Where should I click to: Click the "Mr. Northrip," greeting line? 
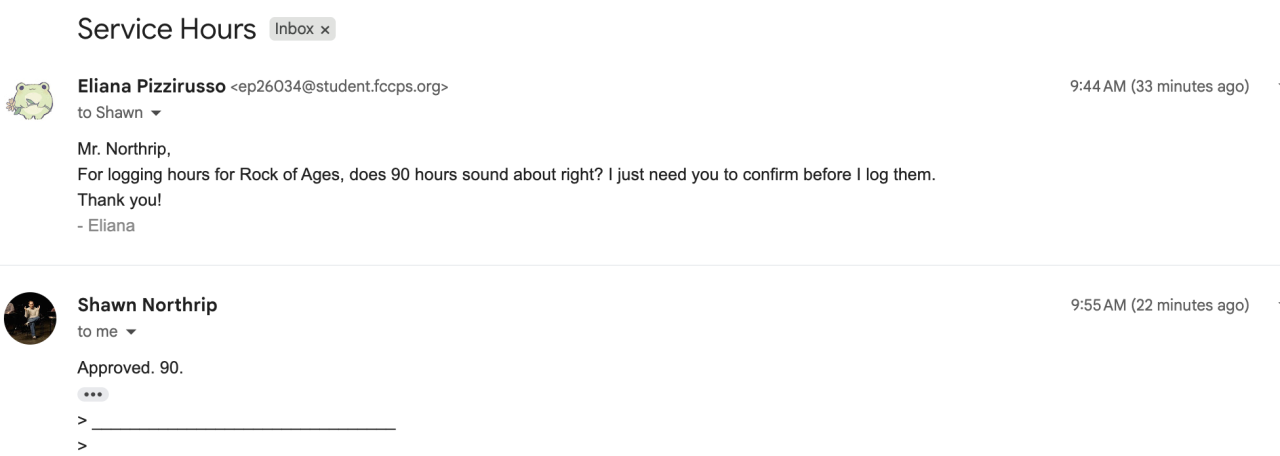coord(124,150)
